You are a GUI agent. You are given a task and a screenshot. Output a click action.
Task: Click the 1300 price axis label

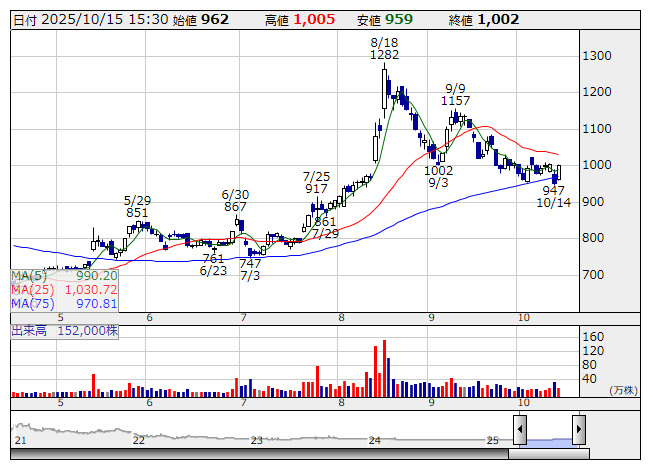pos(597,56)
